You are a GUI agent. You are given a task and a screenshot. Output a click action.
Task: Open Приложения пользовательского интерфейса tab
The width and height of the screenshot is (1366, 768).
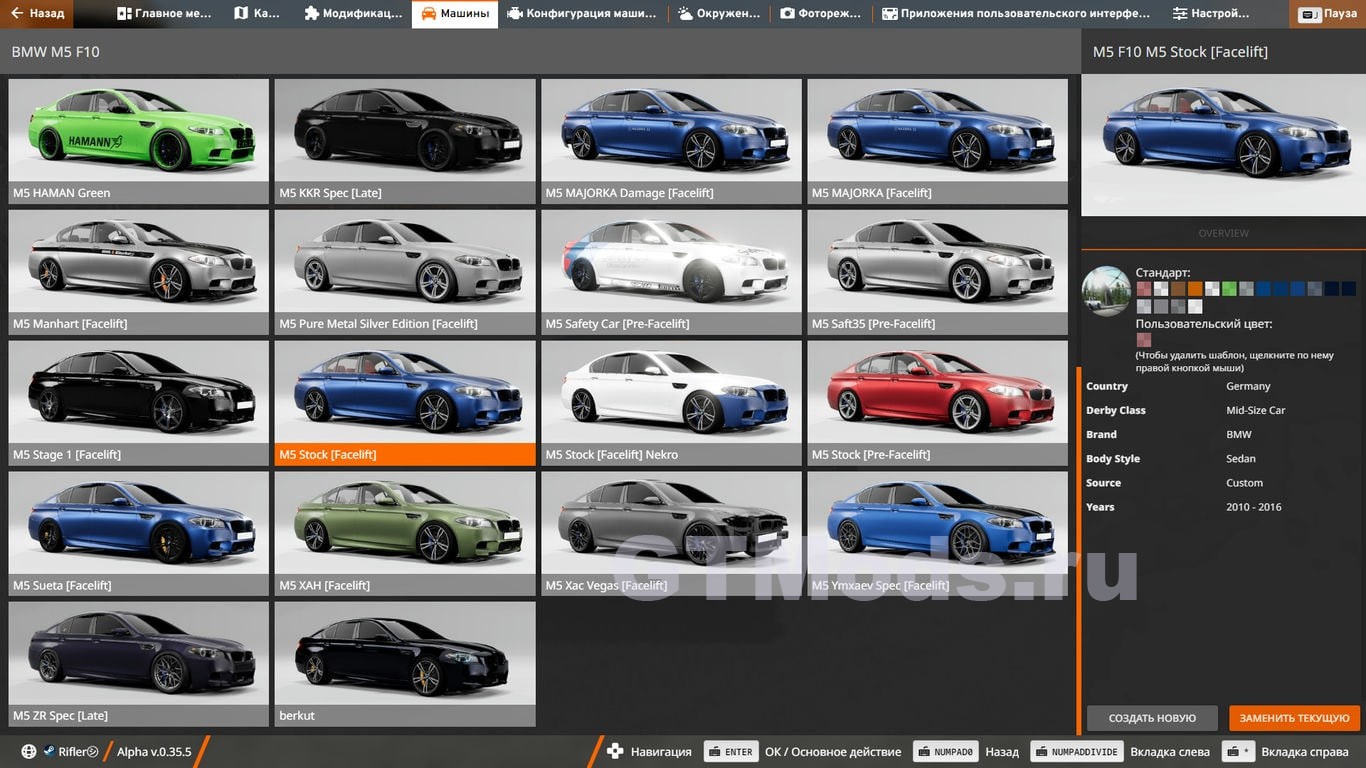click(1016, 14)
